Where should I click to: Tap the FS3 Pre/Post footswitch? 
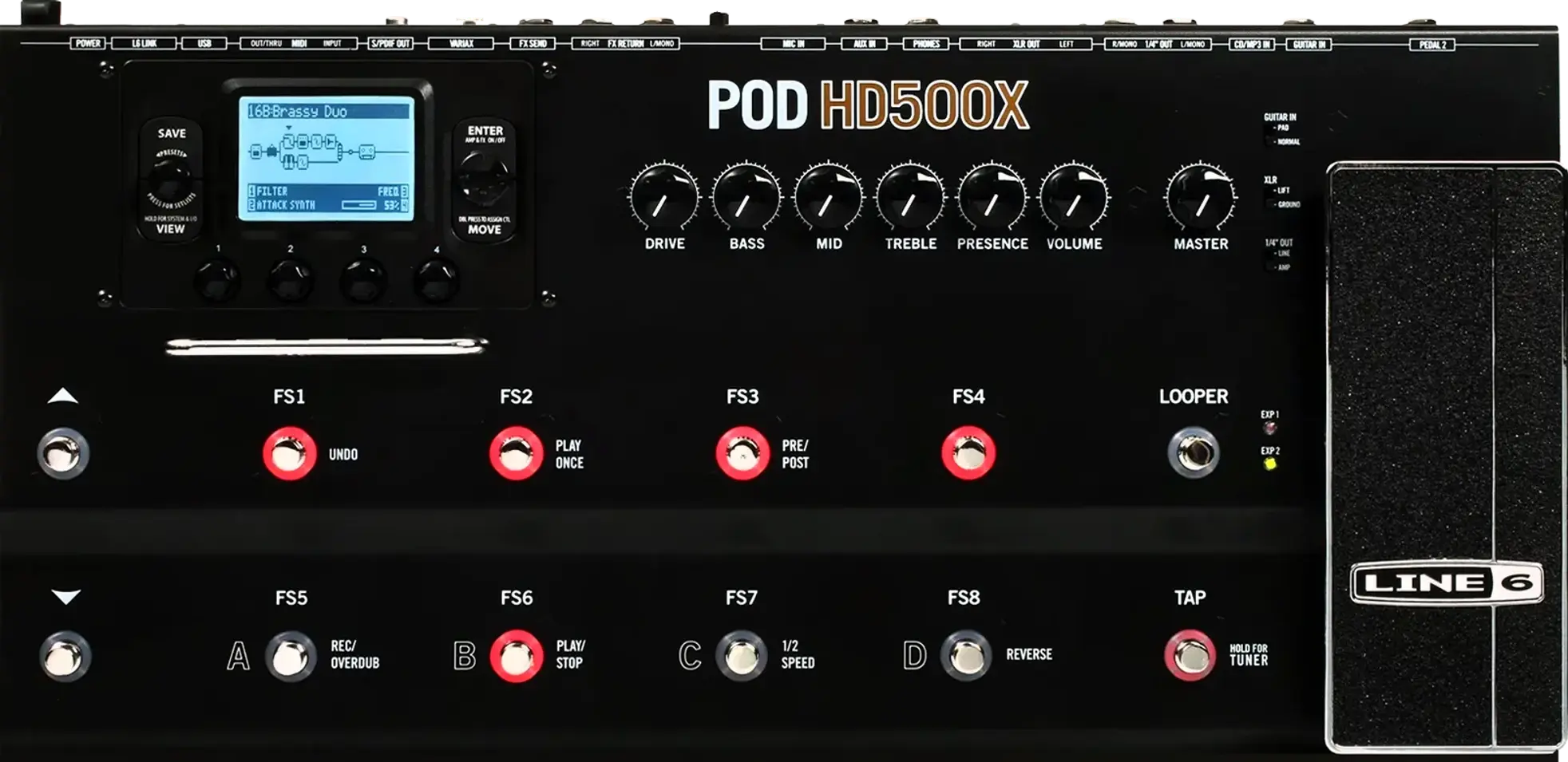click(x=742, y=453)
